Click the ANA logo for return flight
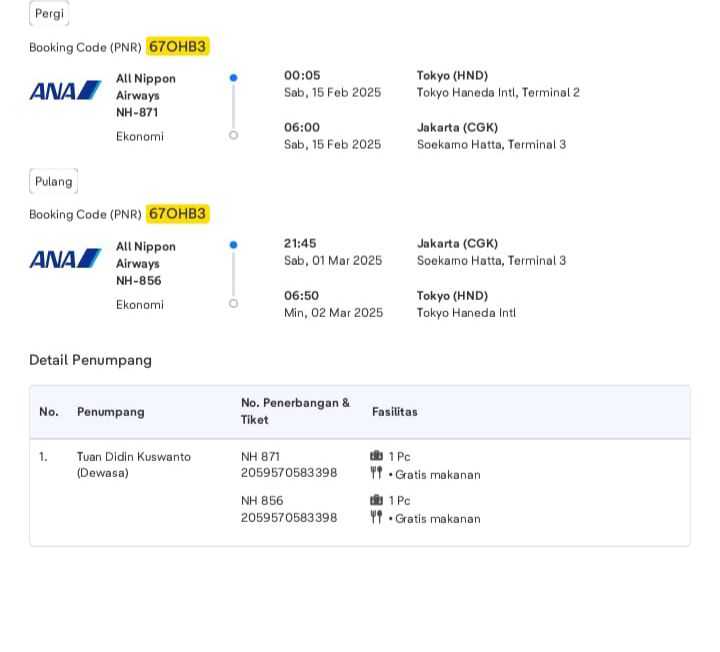This screenshot has width=720, height=652. click(65, 259)
